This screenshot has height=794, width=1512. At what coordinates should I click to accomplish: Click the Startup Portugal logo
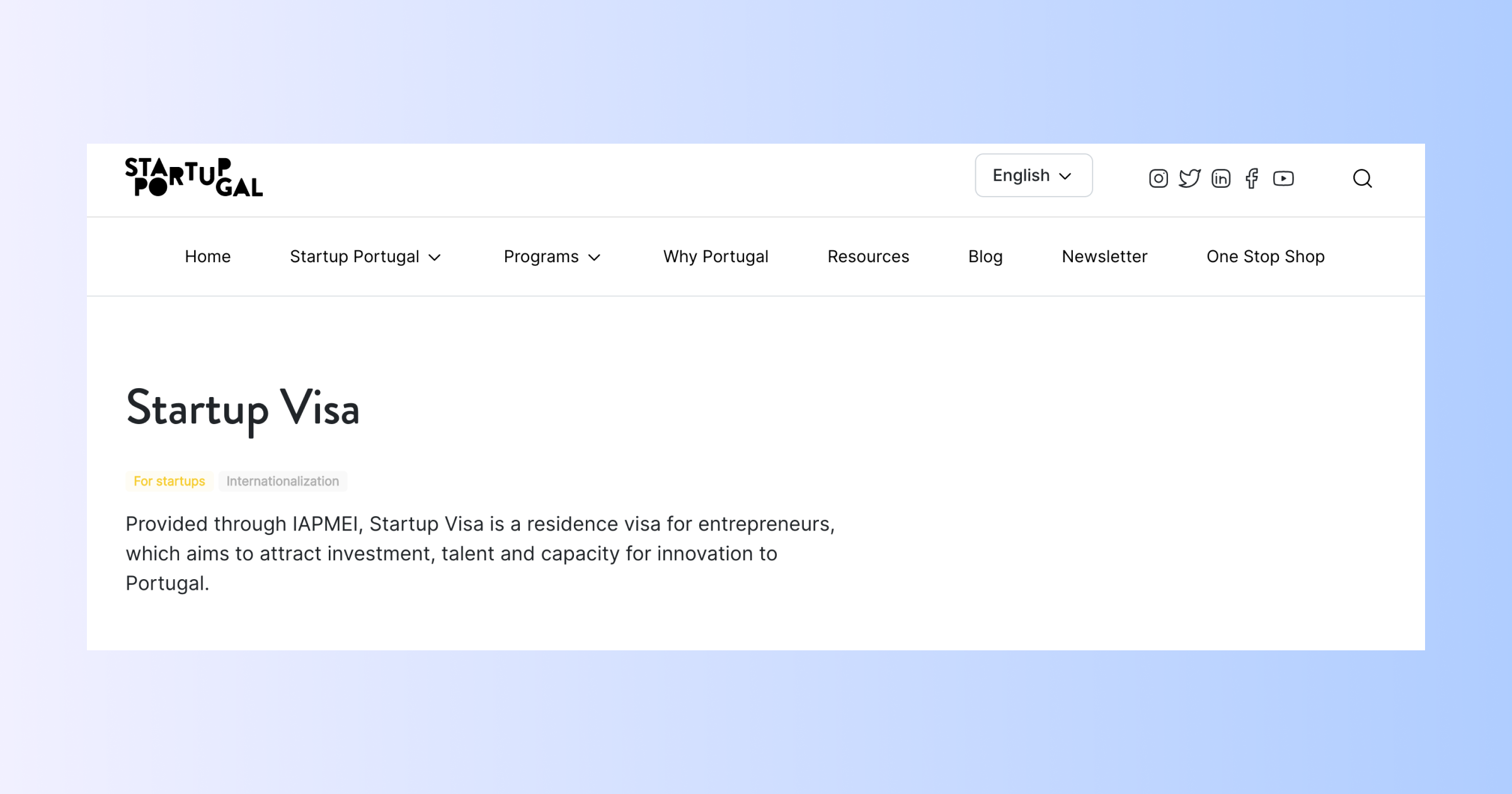pyautogui.click(x=194, y=177)
